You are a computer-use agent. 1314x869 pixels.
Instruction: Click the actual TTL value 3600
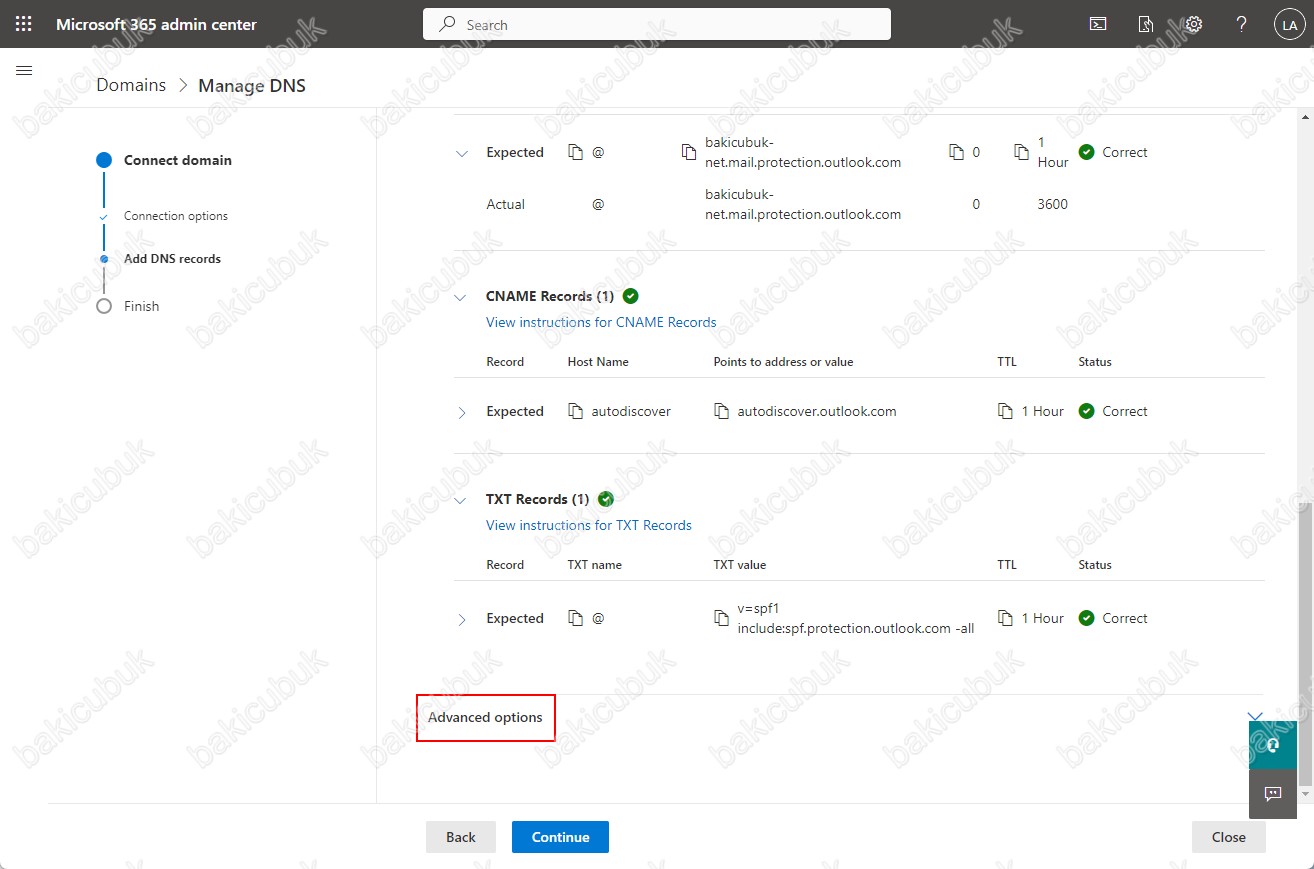[x=1053, y=204]
